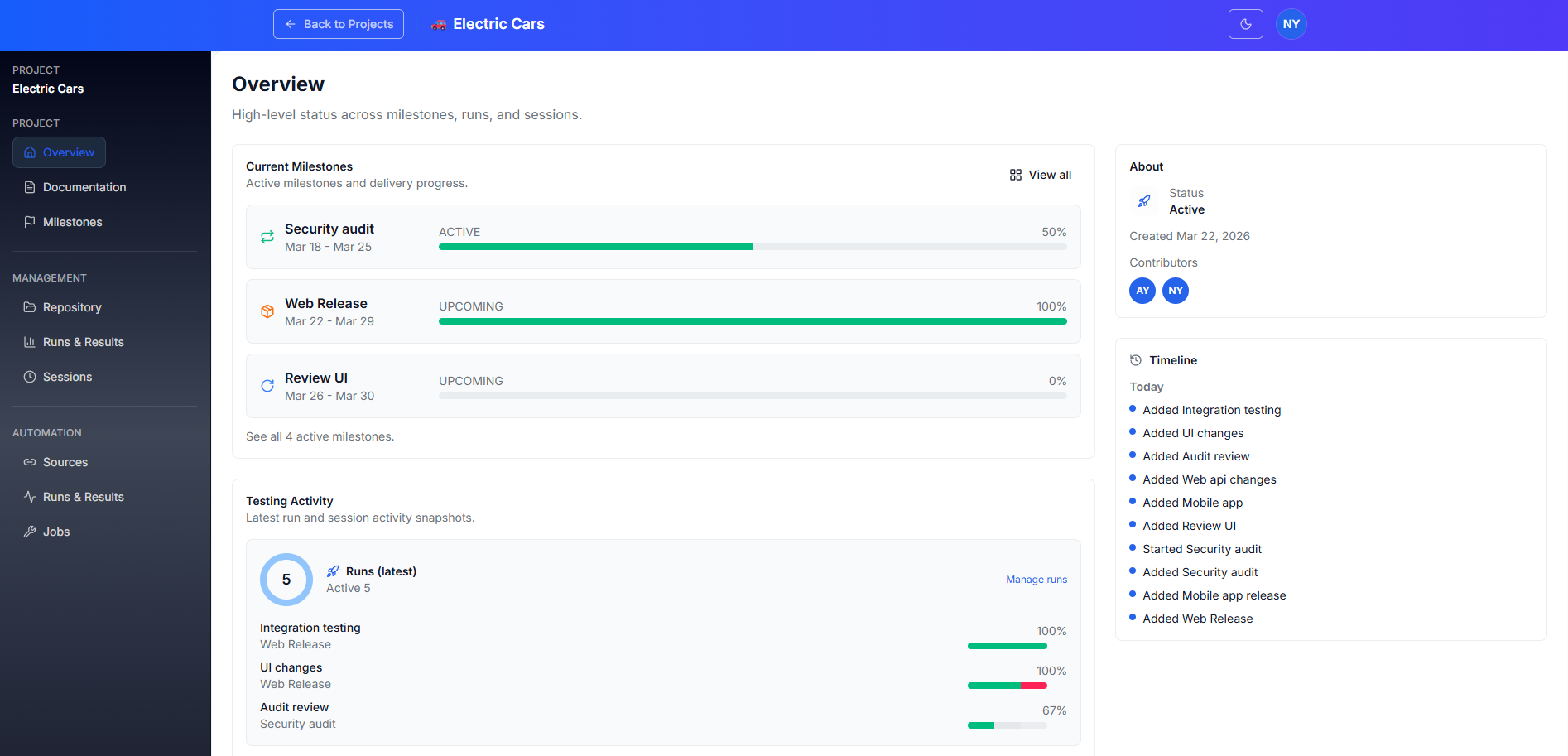Switch to the Overview section in sidebar
Screen dimensions: 1568x756
59,152
